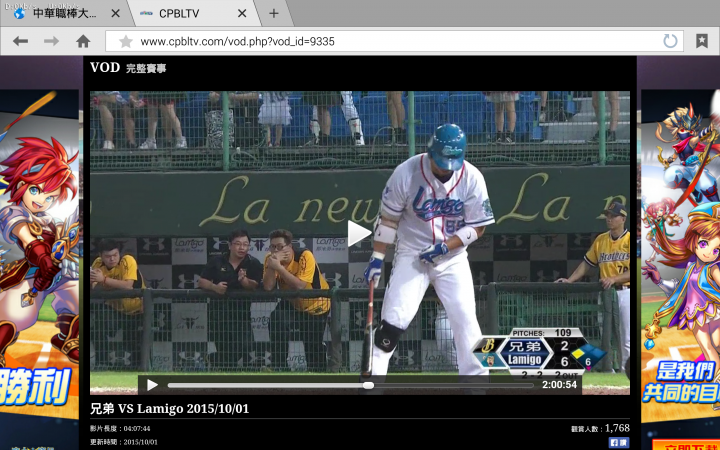Switch to the 中華職棒大 tab

64,13
